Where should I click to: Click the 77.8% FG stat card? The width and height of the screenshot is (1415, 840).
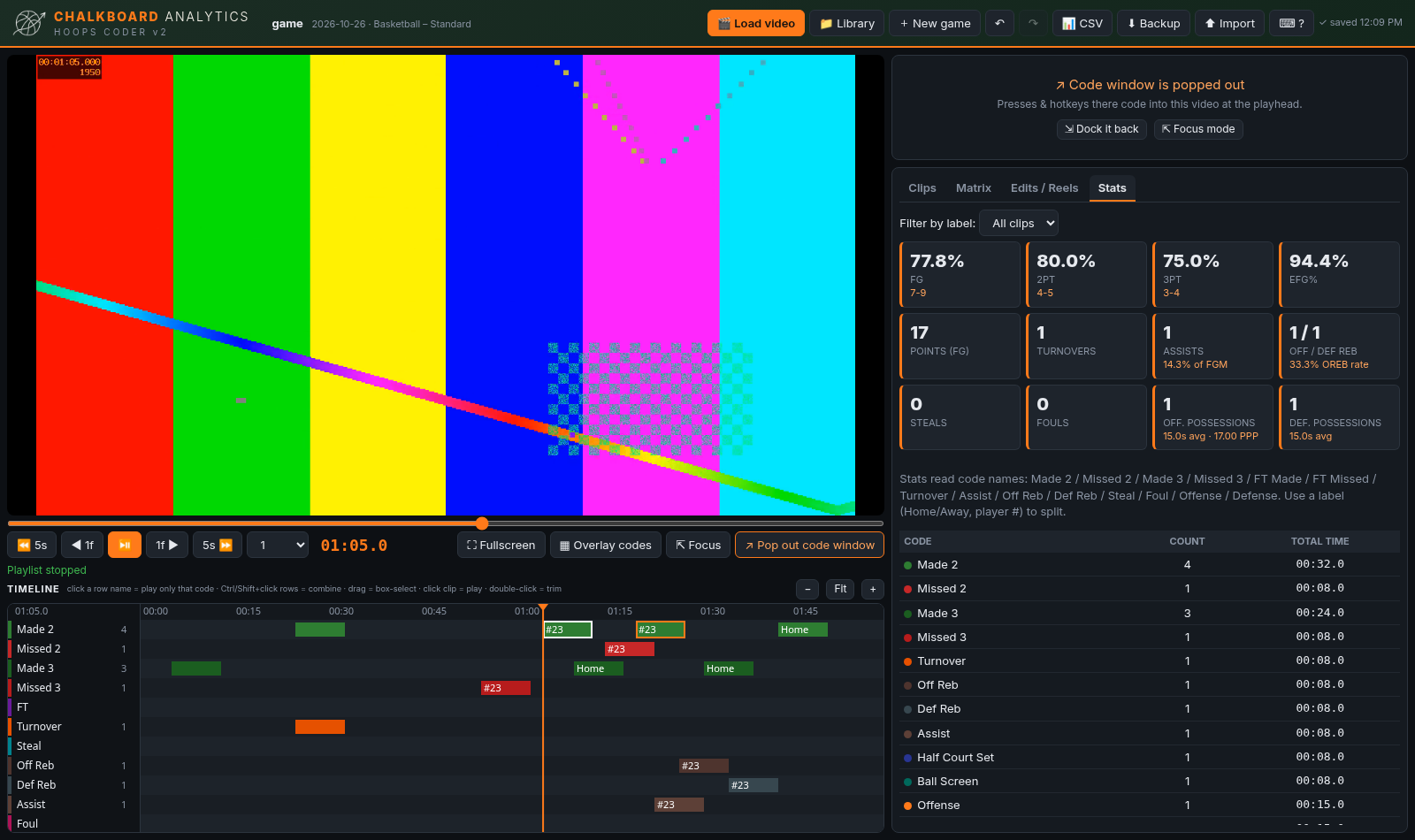(960, 275)
